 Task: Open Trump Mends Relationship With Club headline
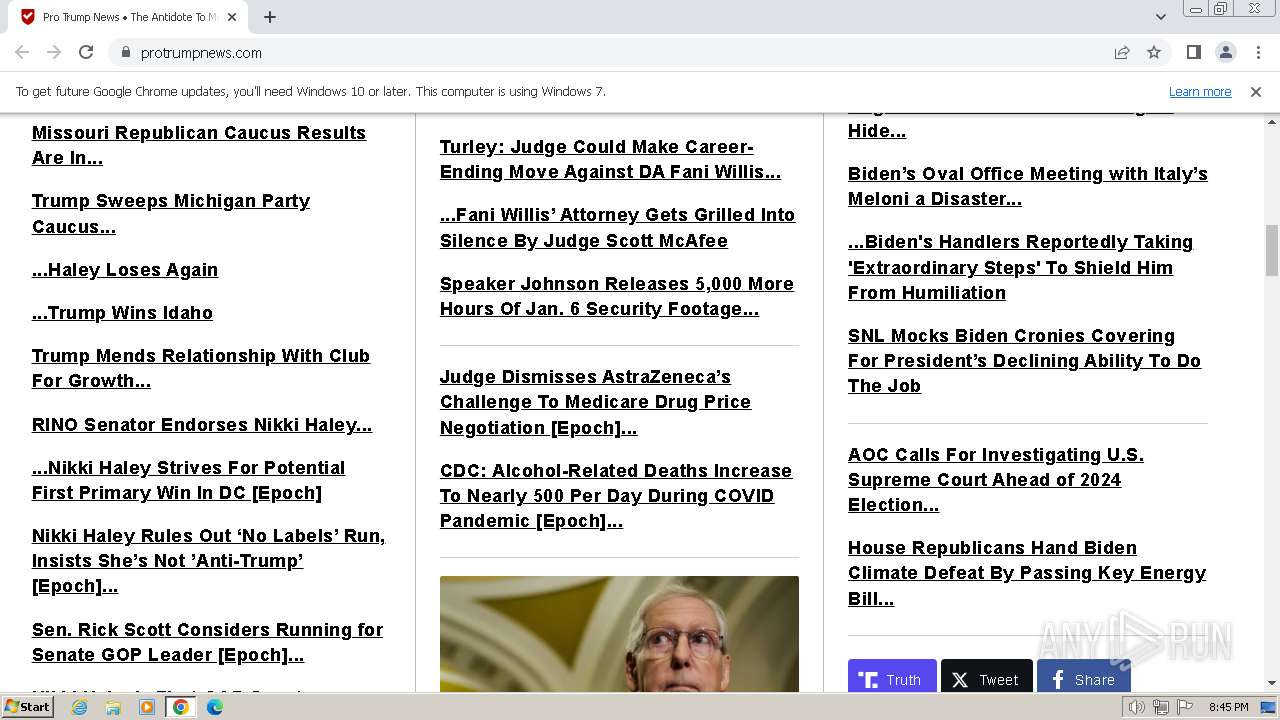[201, 368]
